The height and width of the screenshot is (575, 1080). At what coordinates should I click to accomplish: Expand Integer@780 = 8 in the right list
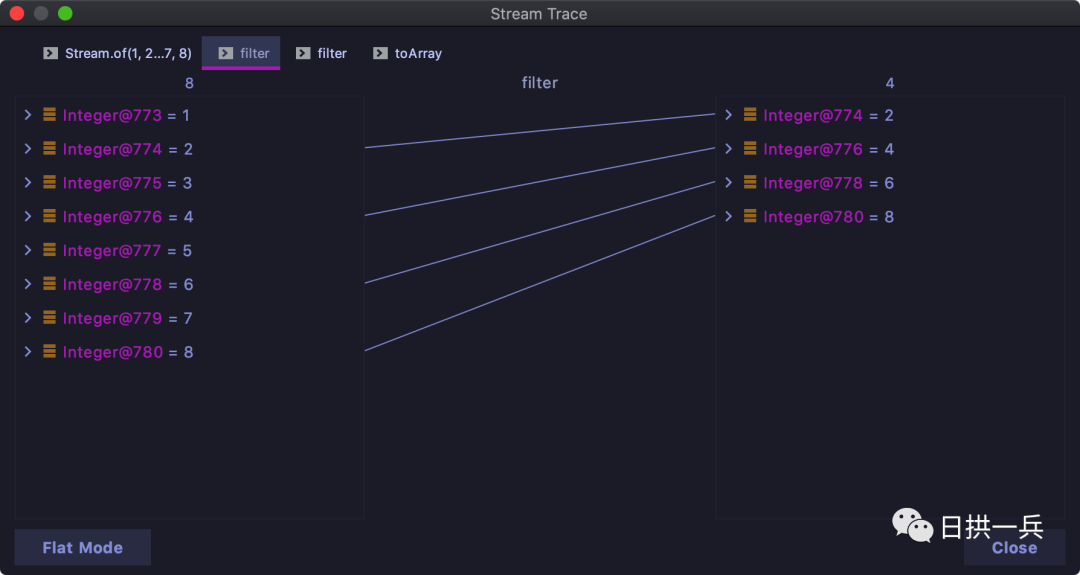pos(728,216)
